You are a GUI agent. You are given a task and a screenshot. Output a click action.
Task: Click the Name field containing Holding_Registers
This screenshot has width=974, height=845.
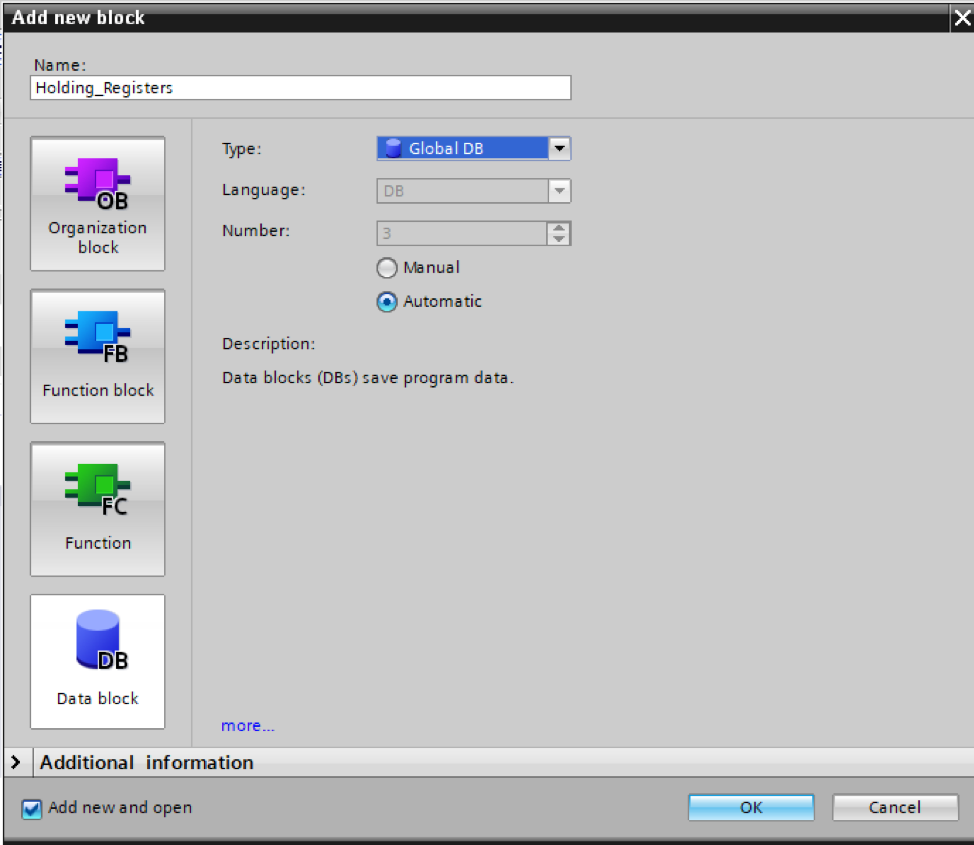[300, 88]
